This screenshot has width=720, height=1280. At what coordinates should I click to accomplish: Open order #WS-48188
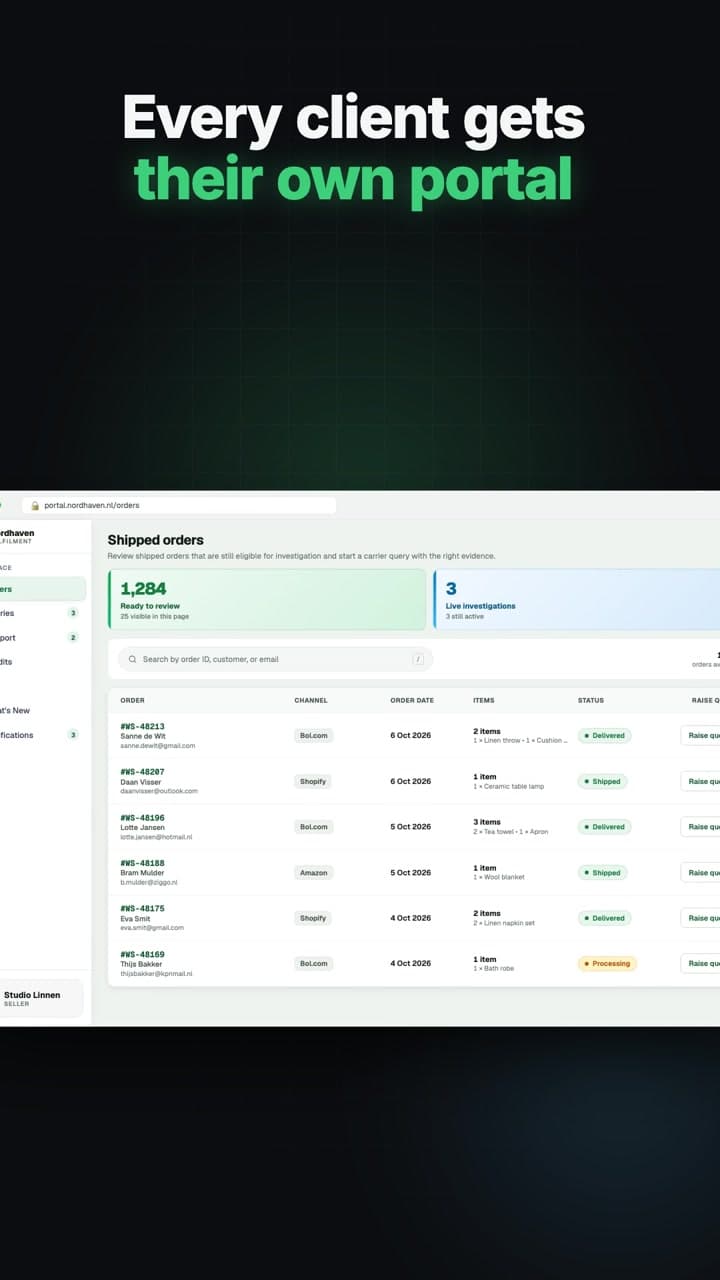tap(142, 863)
